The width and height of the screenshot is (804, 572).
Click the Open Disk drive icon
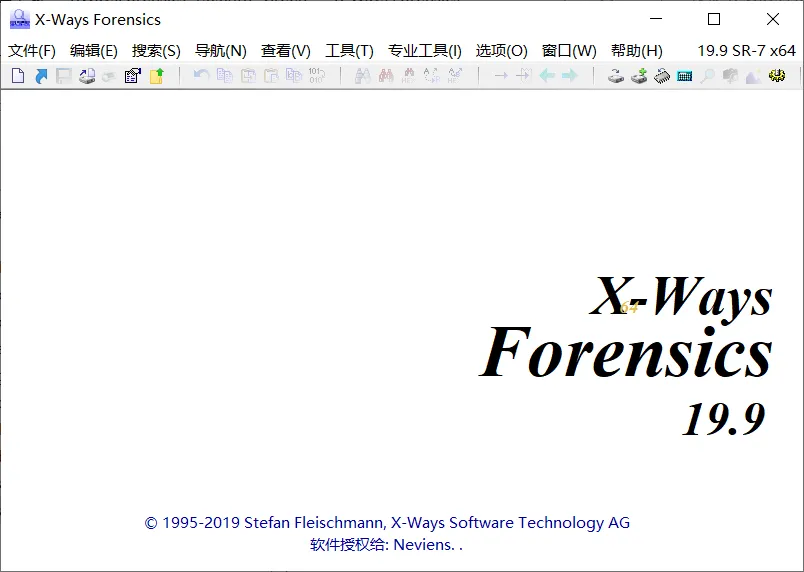616,76
